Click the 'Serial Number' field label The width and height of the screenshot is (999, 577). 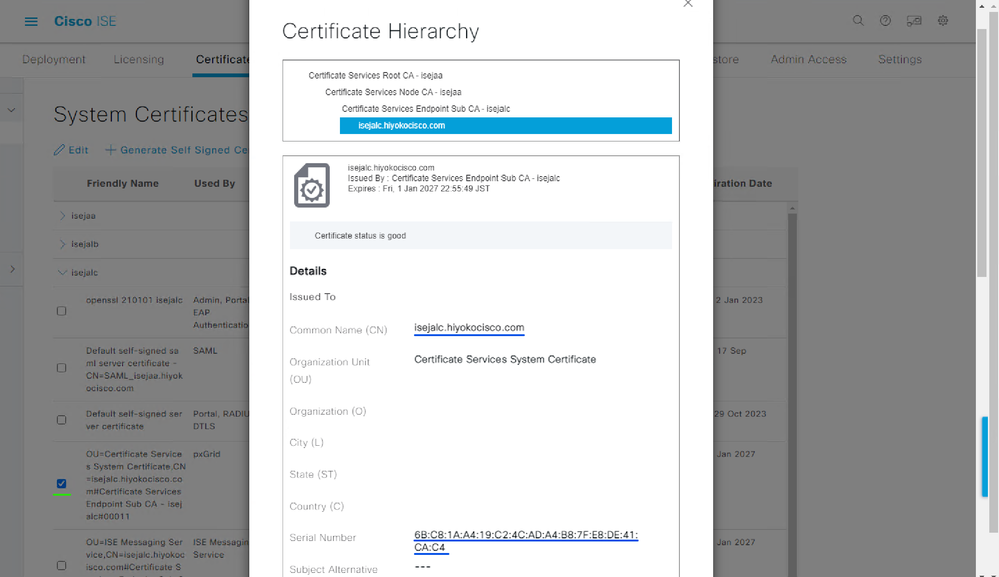click(322, 538)
